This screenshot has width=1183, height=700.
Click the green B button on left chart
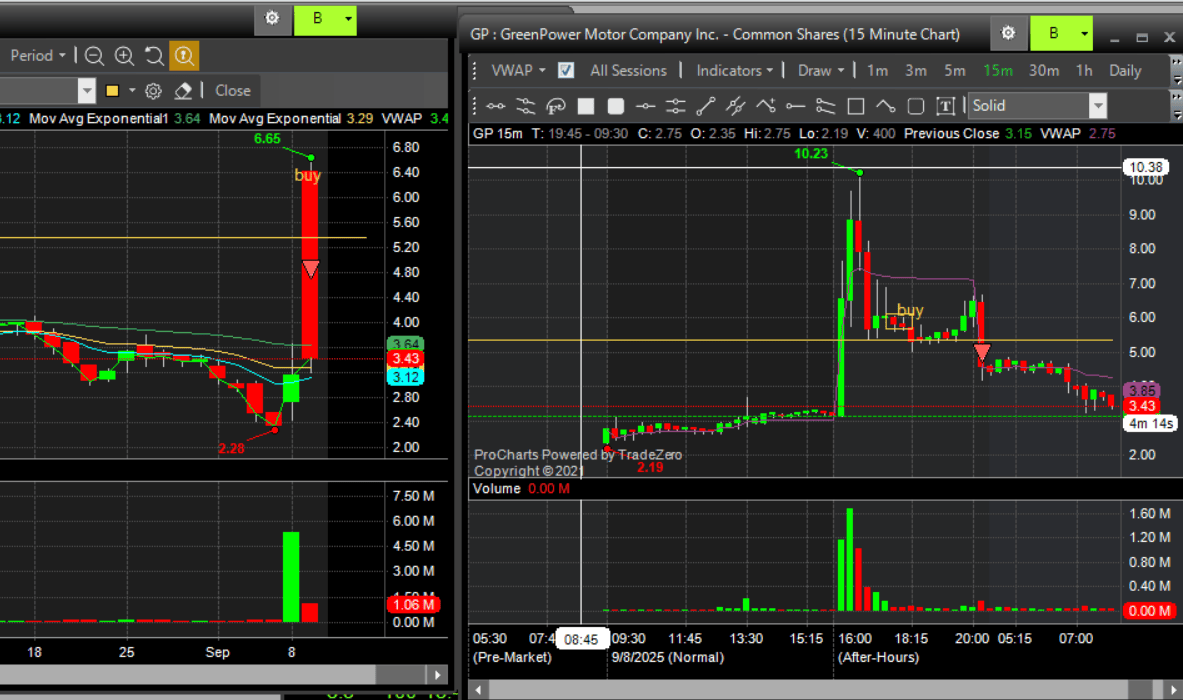click(x=317, y=19)
